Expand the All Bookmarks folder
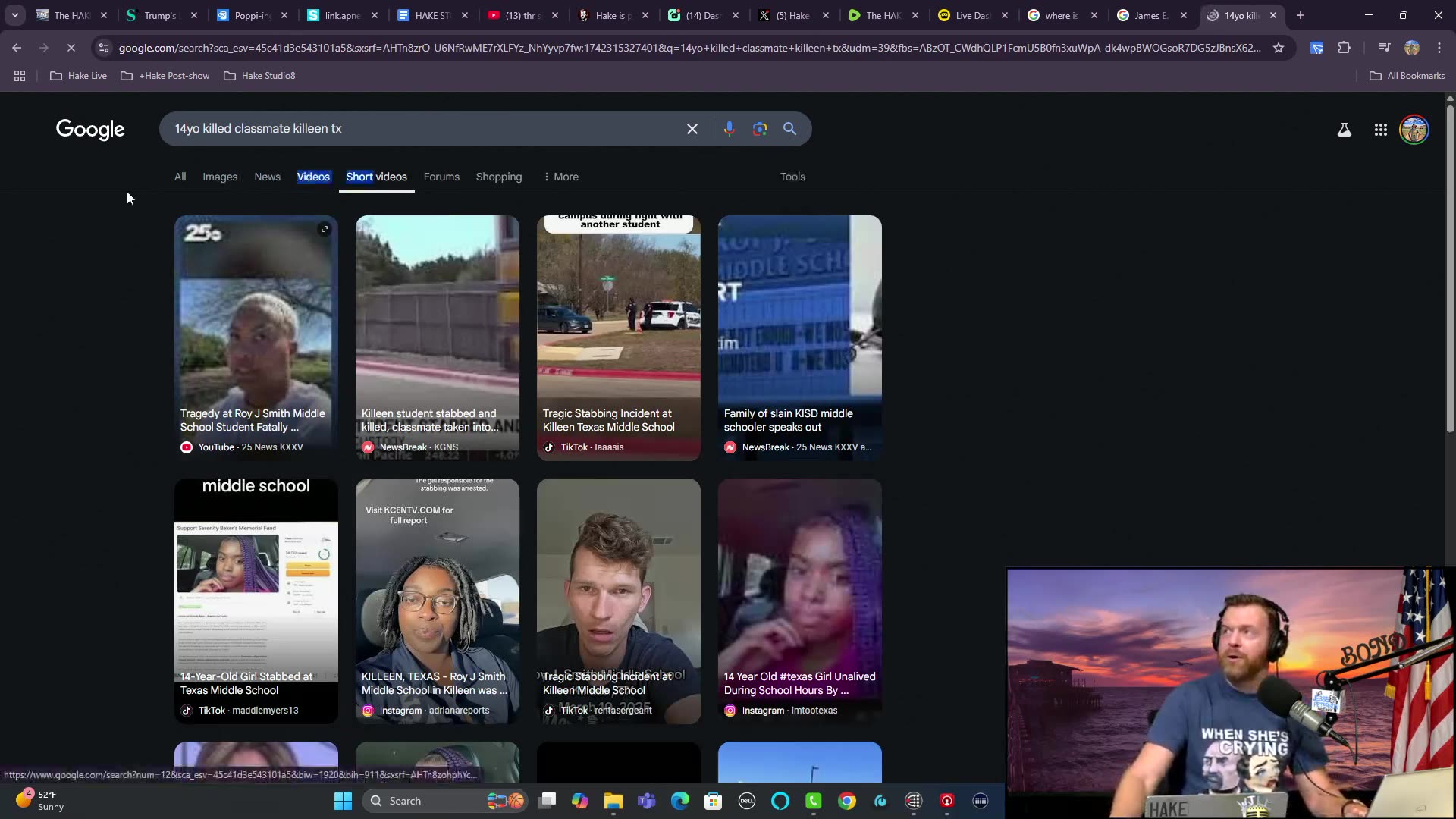 [x=1407, y=76]
